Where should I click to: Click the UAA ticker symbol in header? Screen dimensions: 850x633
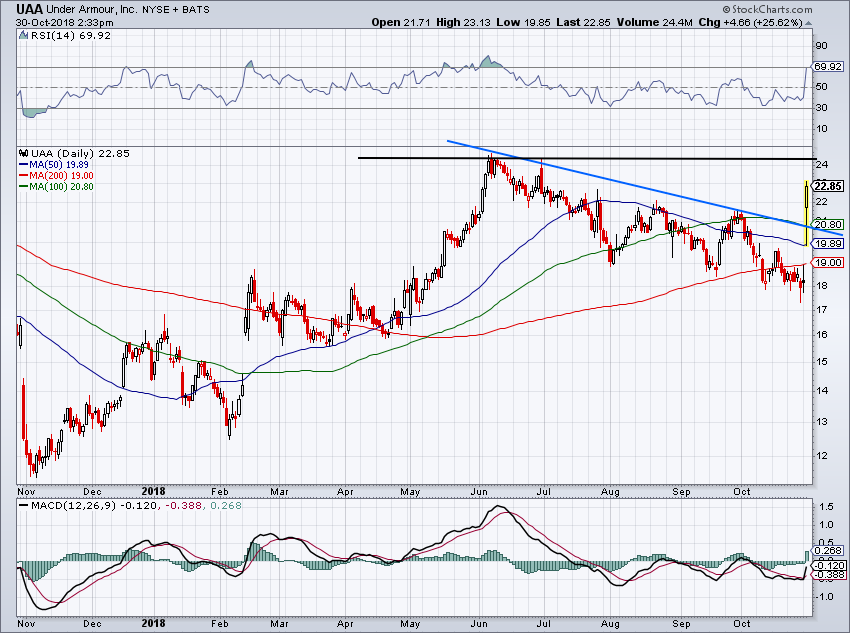(x=29, y=9)
